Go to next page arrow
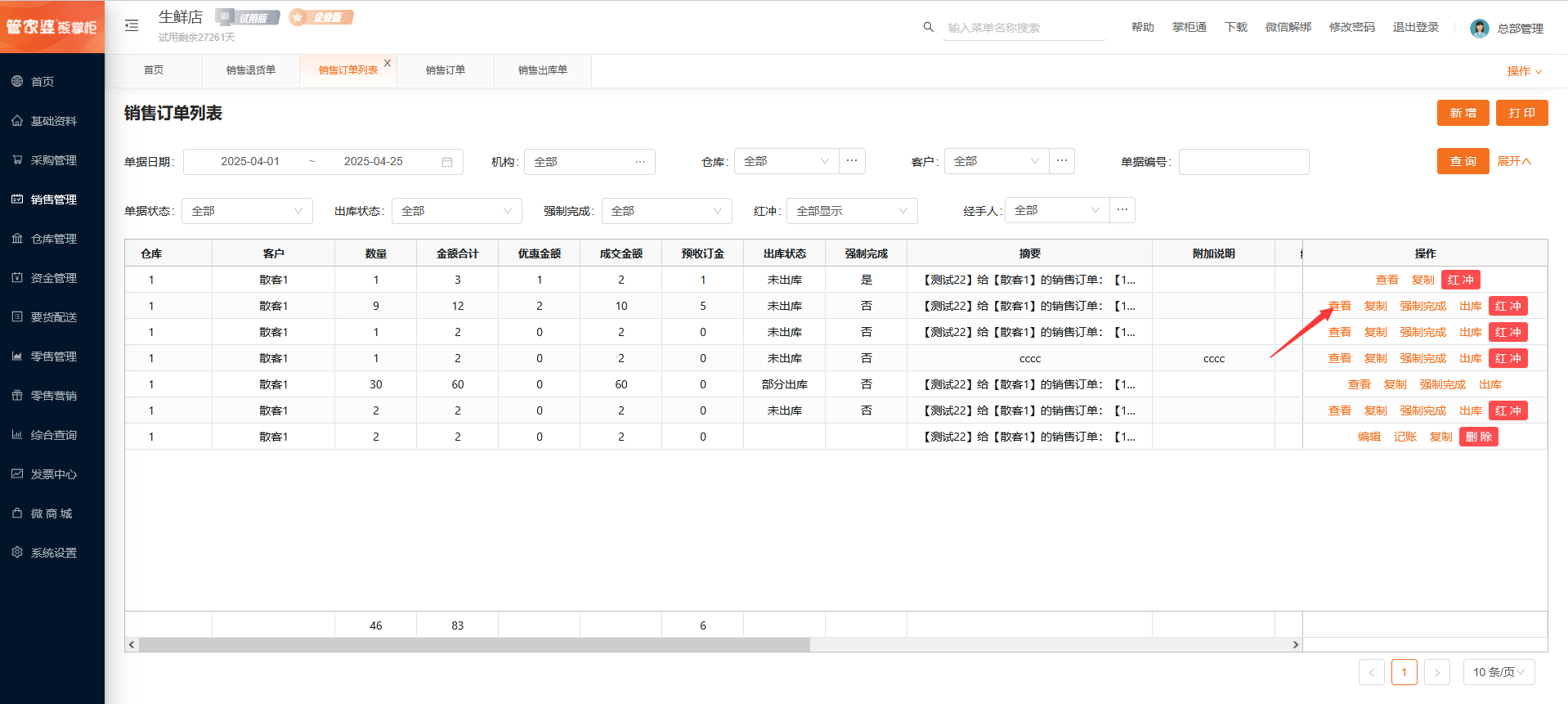The width and height of the screenshot is (1568, 704). 1436,673
